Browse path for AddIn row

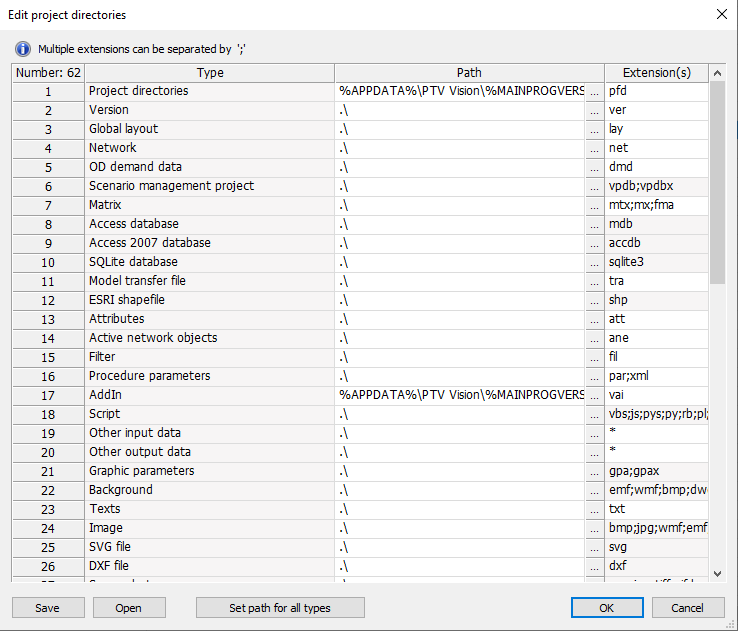594,395
